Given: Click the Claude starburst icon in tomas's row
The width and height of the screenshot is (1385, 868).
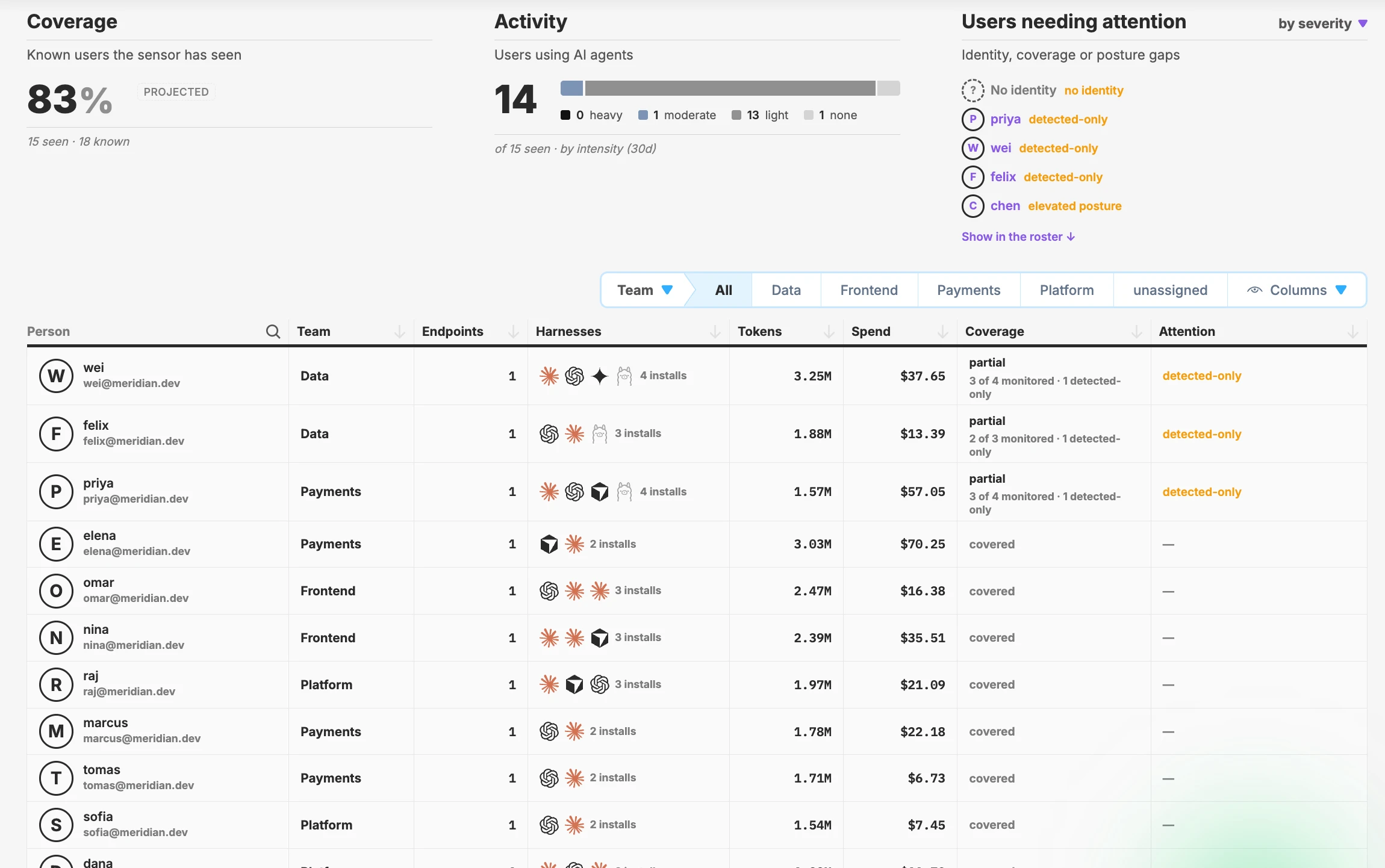Looking at the screenshot, I should [574, 778].
